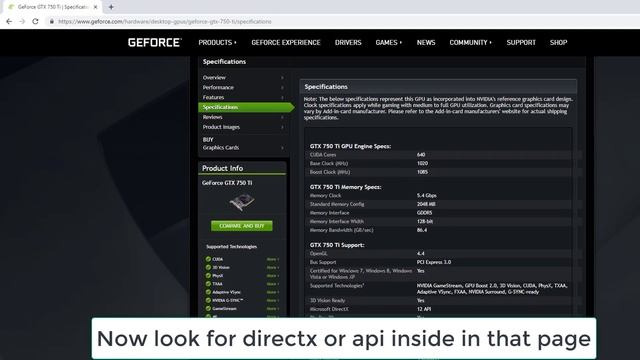Screen dimensions: 640x360
Task: Click the check icon next to NVIDIA G-SYNC
Action: (x=208, y=300)
